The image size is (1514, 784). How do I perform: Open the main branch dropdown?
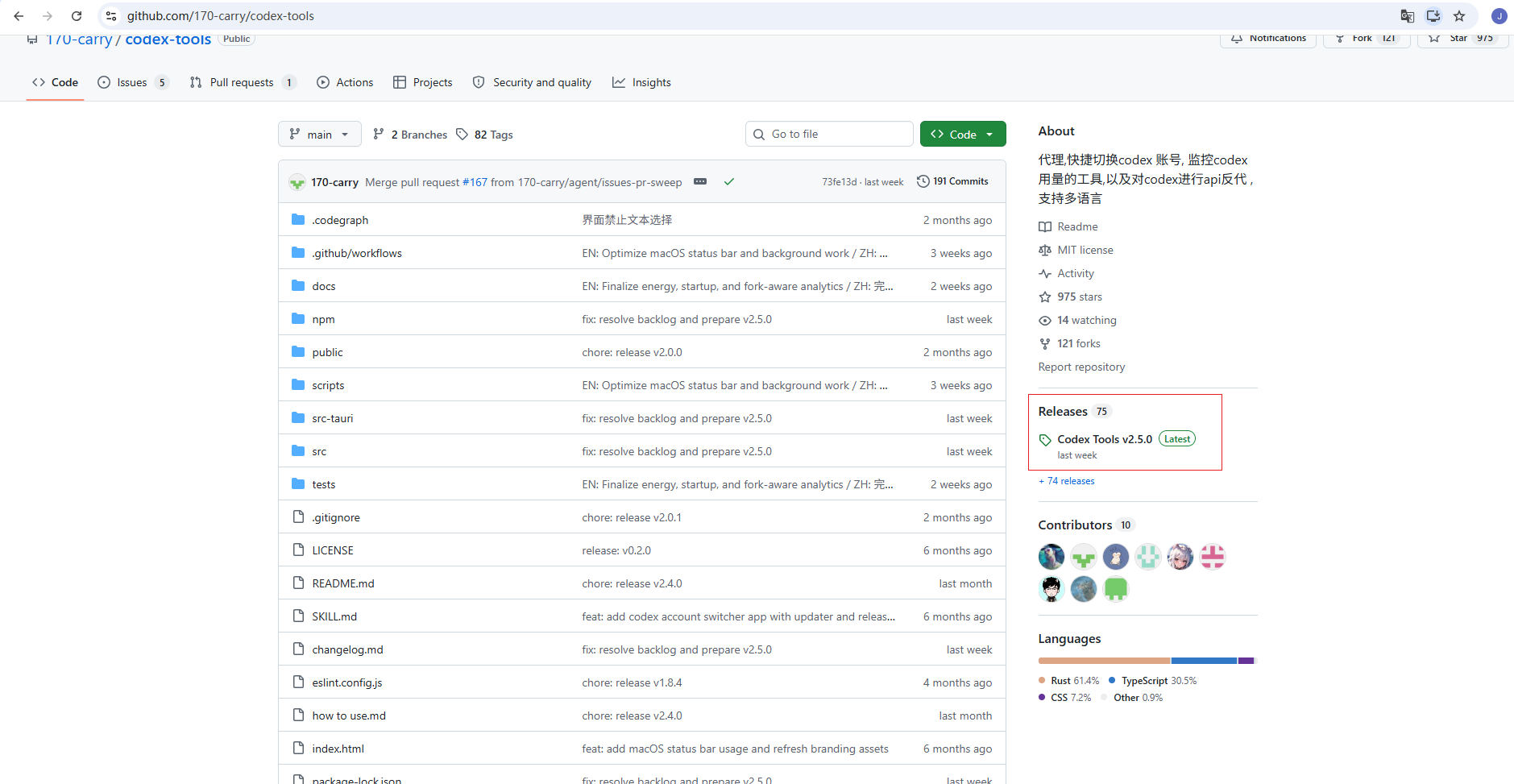click(x=319, y=134)
